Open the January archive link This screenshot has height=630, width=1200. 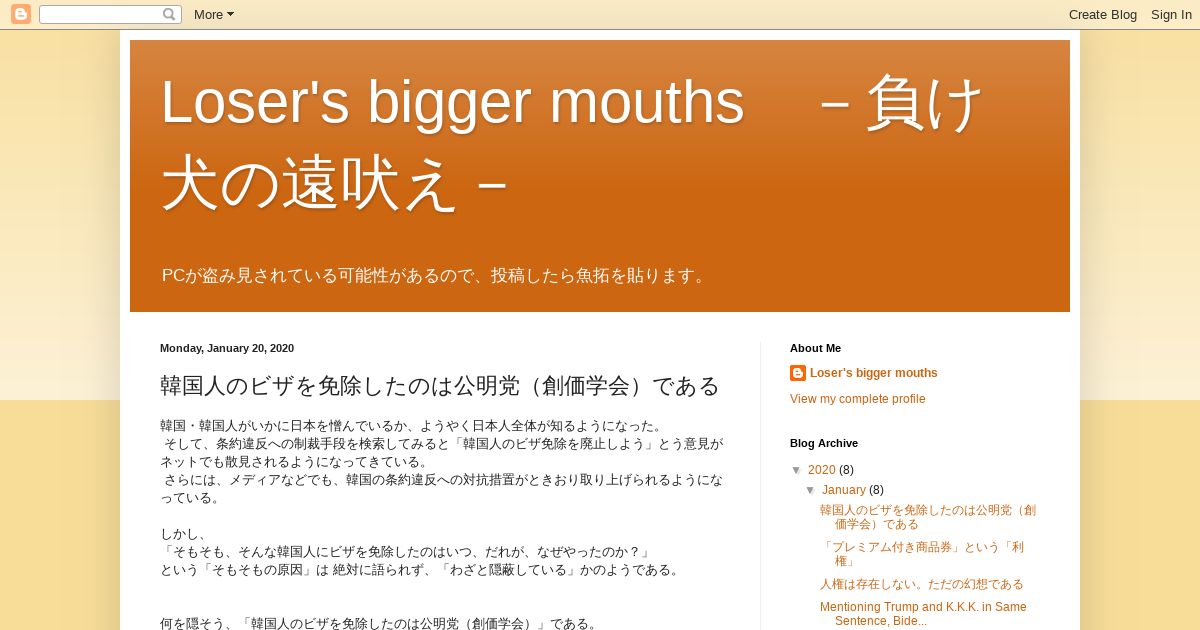point(844,490)
